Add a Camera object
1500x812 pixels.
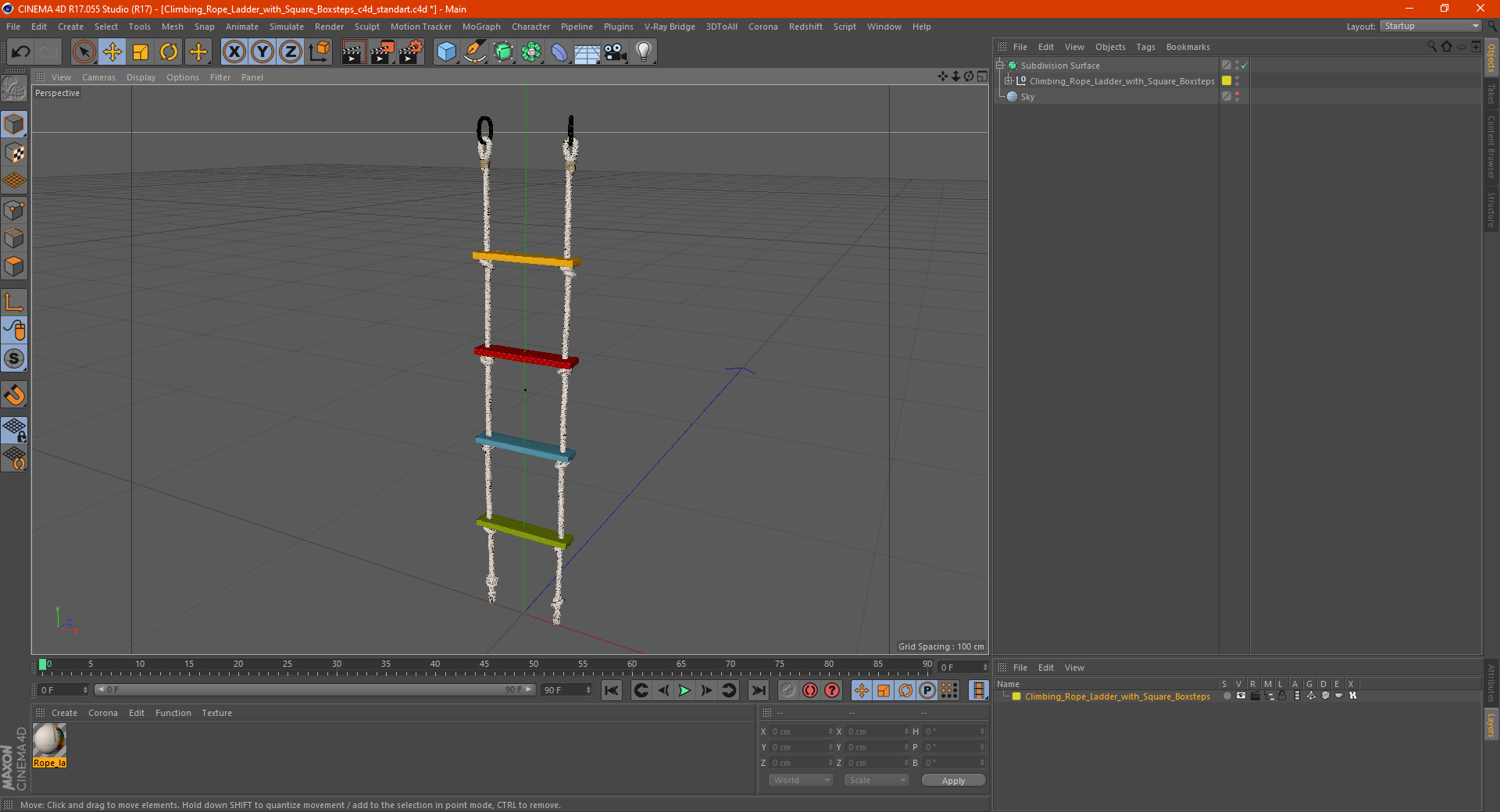[x=616, y=52]
